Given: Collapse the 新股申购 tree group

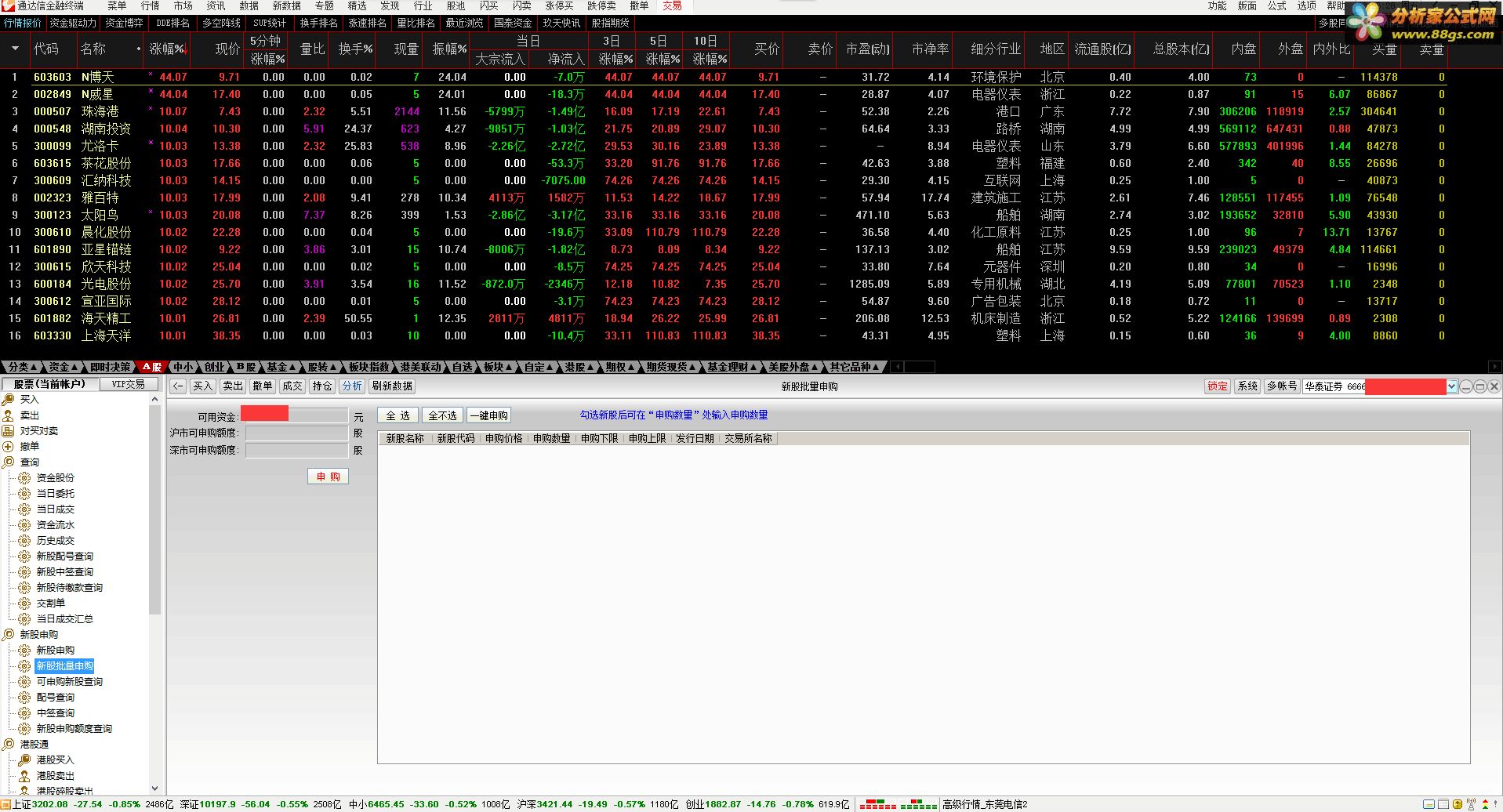Looking at the screenshot, I should click(9, 635).
